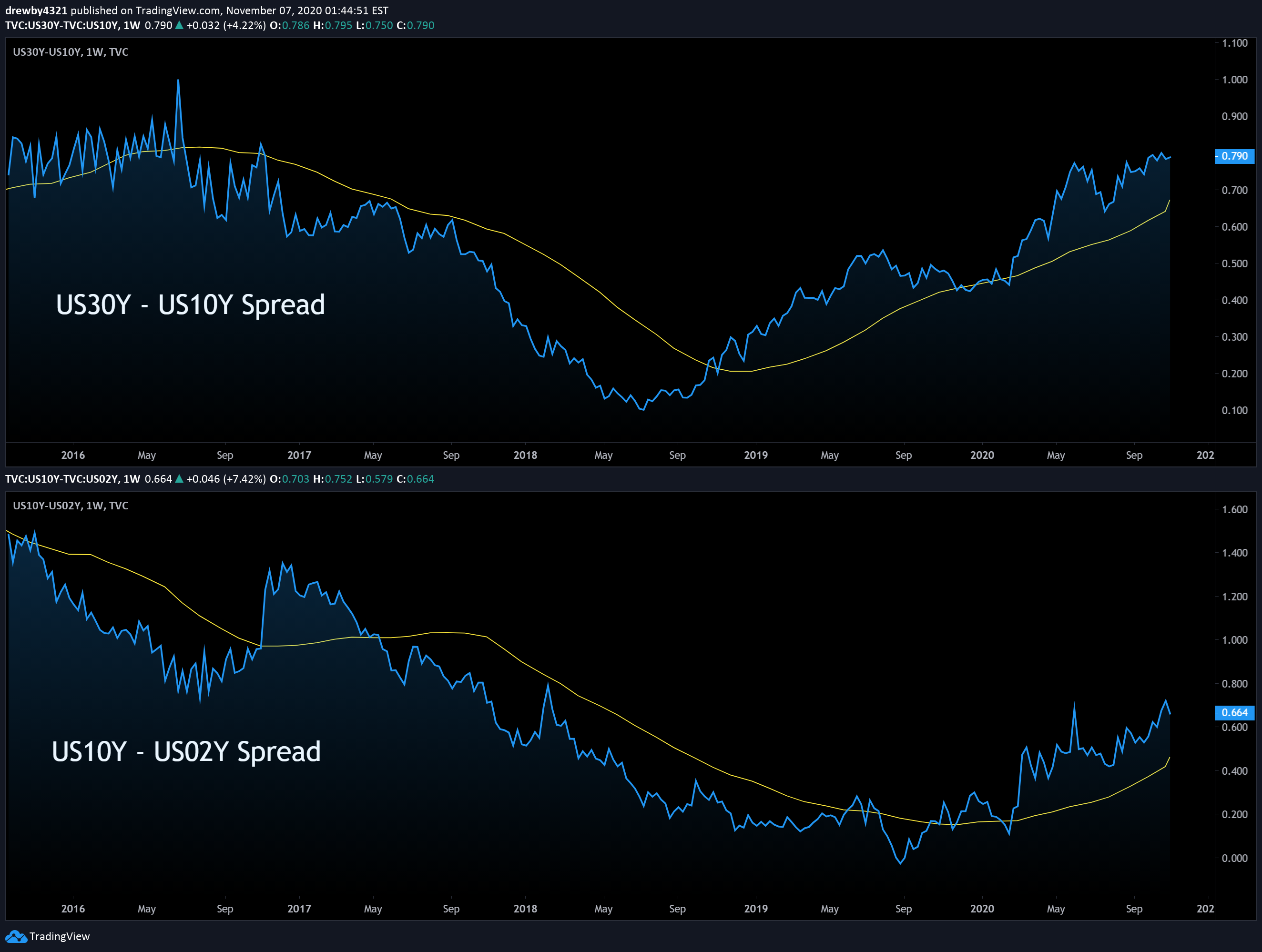The image size is (1262, 952).
Task: Click the 2020 label on top chart time axis
Action: (x=982, y=455)
